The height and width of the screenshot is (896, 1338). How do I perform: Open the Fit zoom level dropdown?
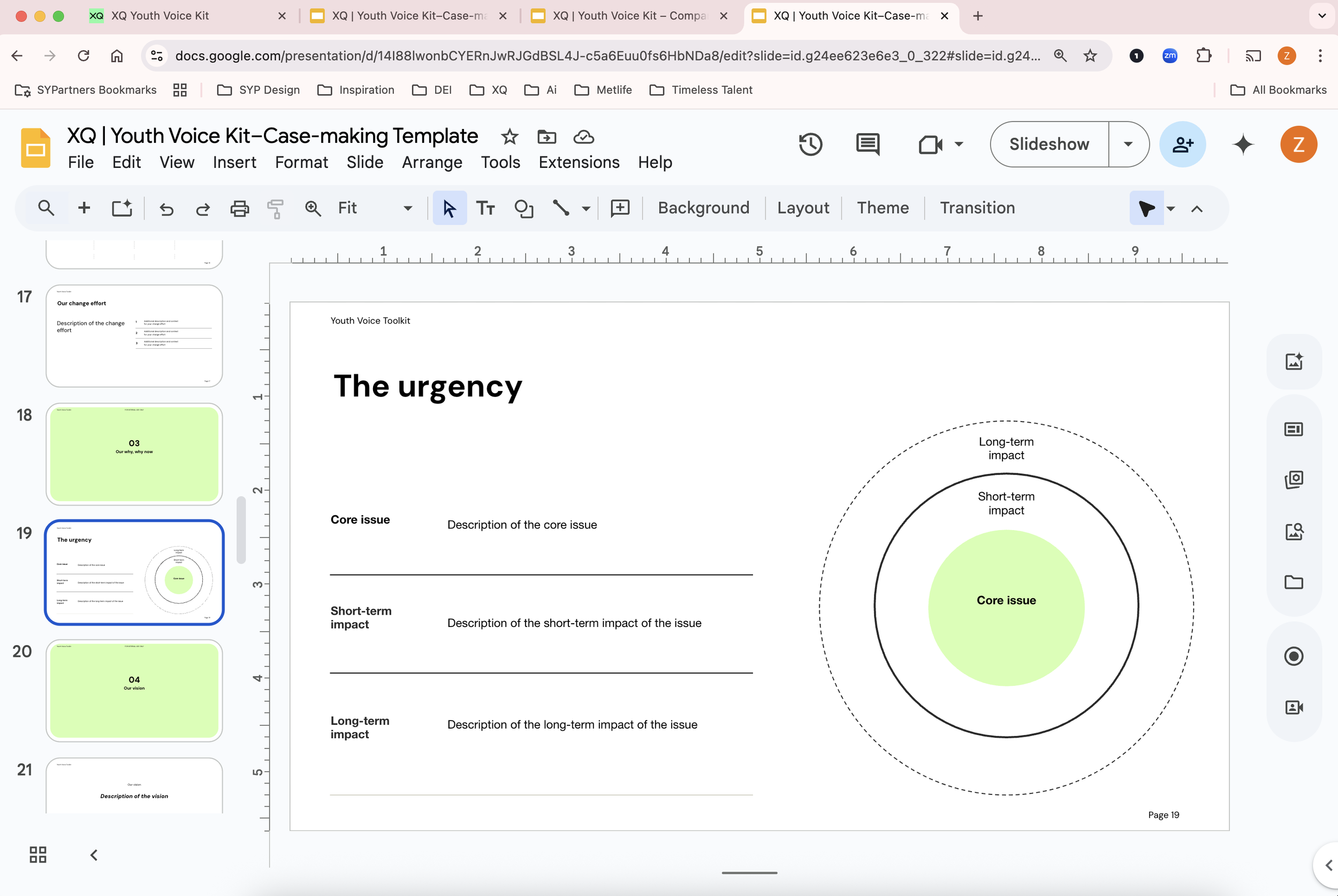click(x=374, y=209)
